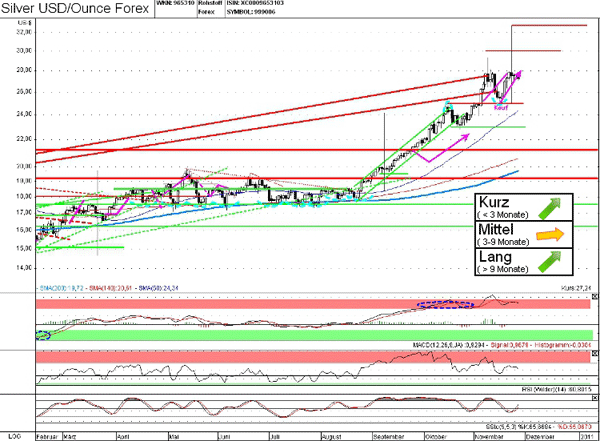Click the magenta arrow near price peak
600x441 pixels.
515,75
